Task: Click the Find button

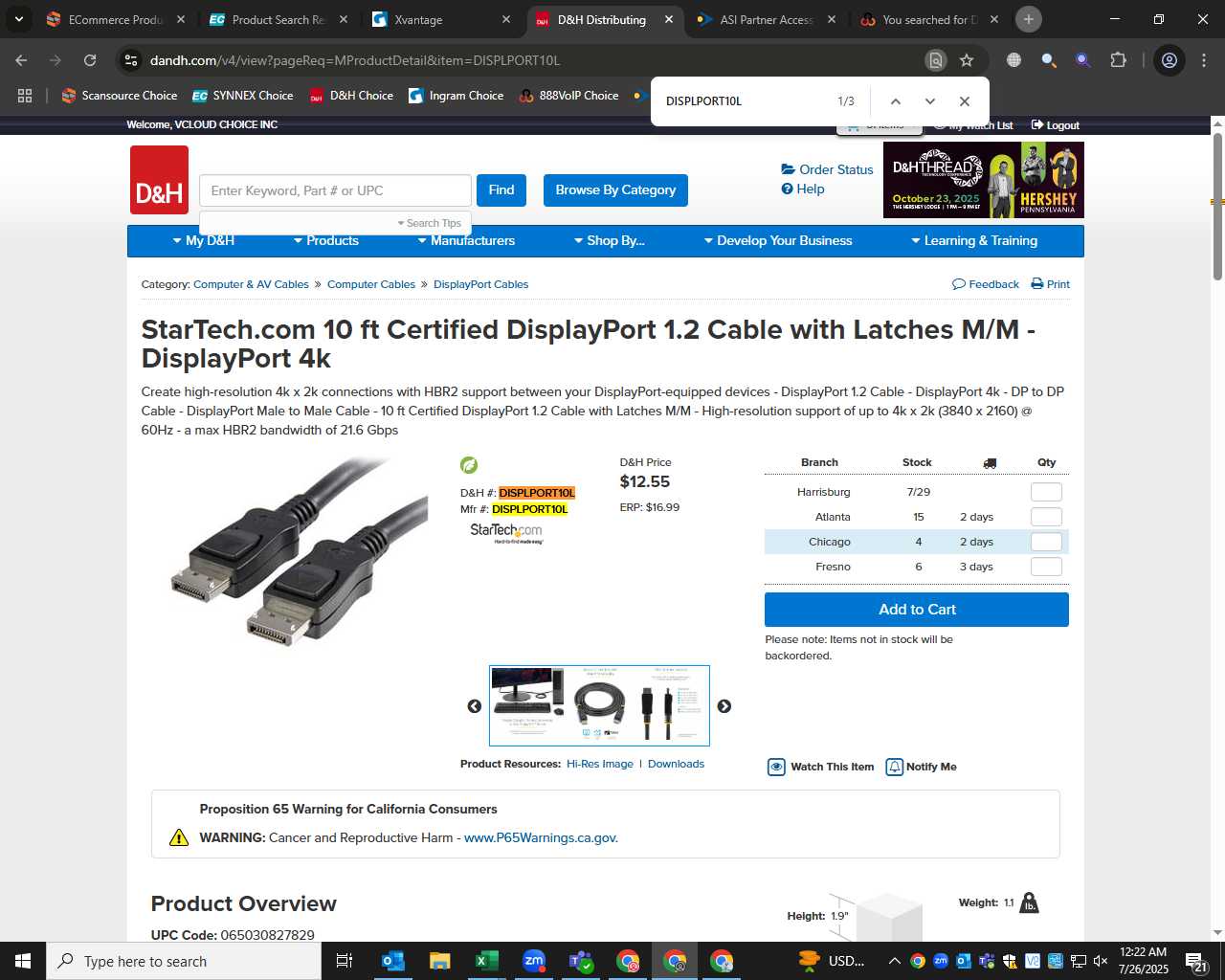Action: [x=501, y=189]
